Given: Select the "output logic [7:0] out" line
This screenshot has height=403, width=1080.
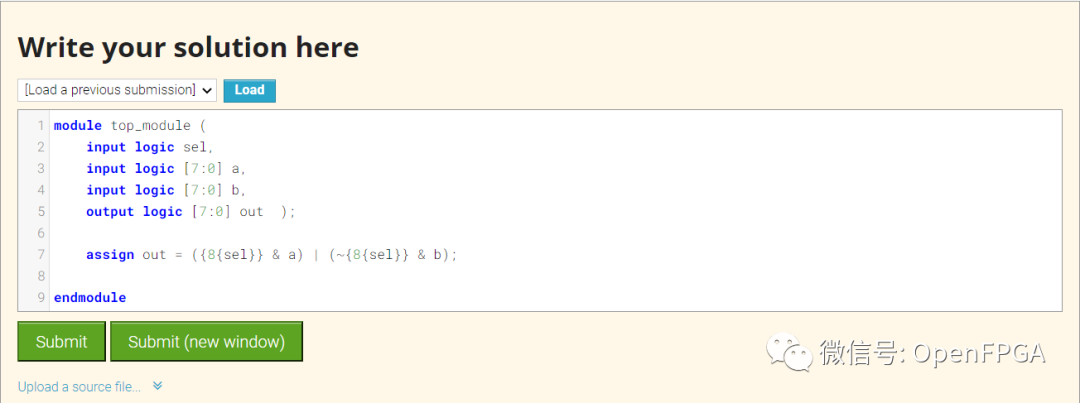Looking at the screenshot, I should 190,212.
